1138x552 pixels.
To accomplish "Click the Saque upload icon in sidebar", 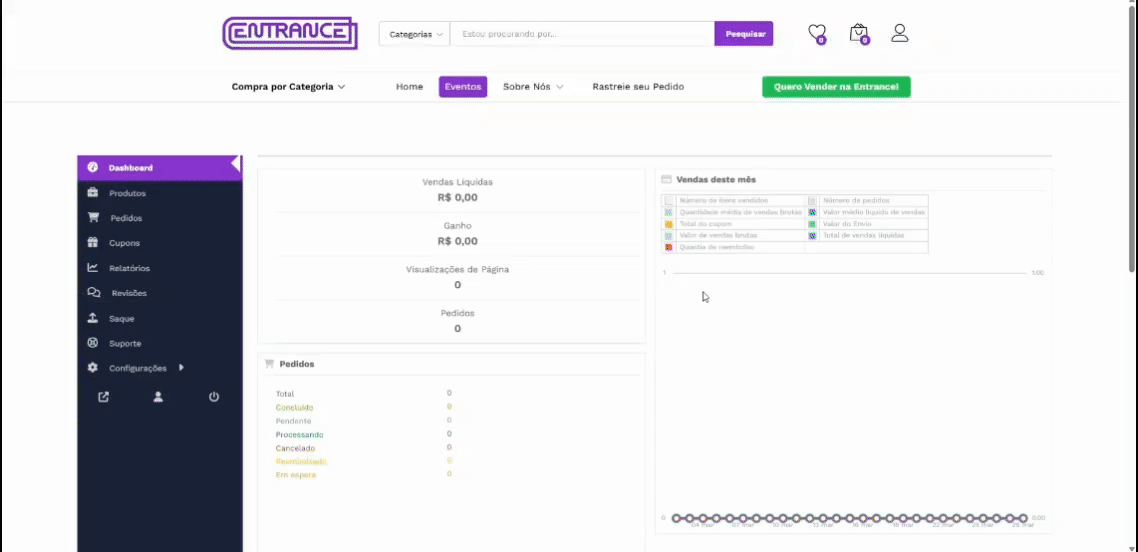I will [93, 318].
